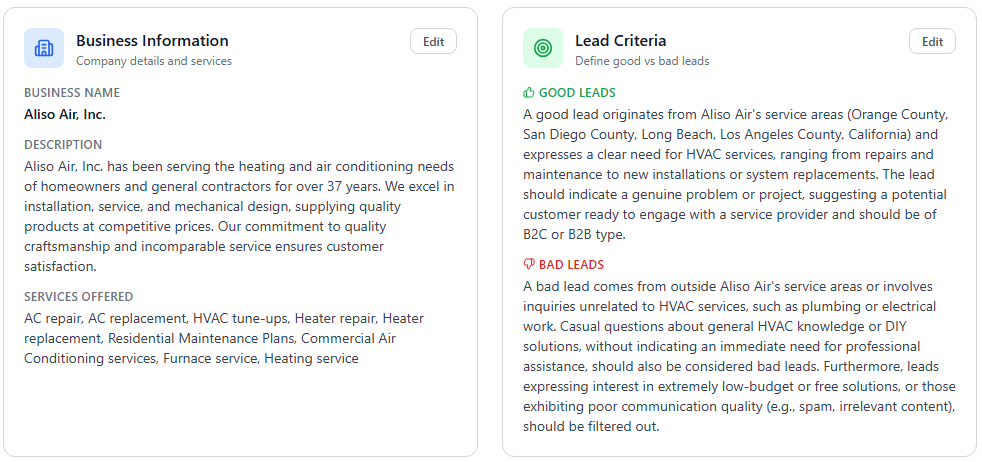
Task: Click the Define good vs bad leads subtitle
Action: [x=642, y=61]
